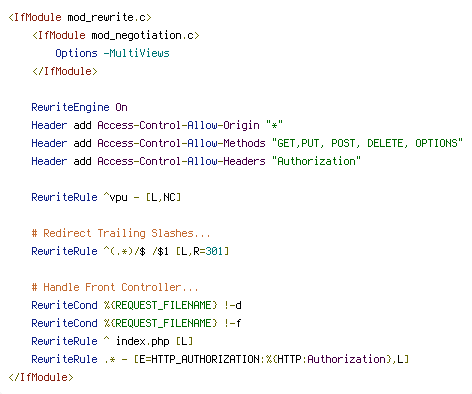The width and height of the screenshot is (472, 394).
Task: Click index.php in the RewriteRule
Action: click(142, 341)
